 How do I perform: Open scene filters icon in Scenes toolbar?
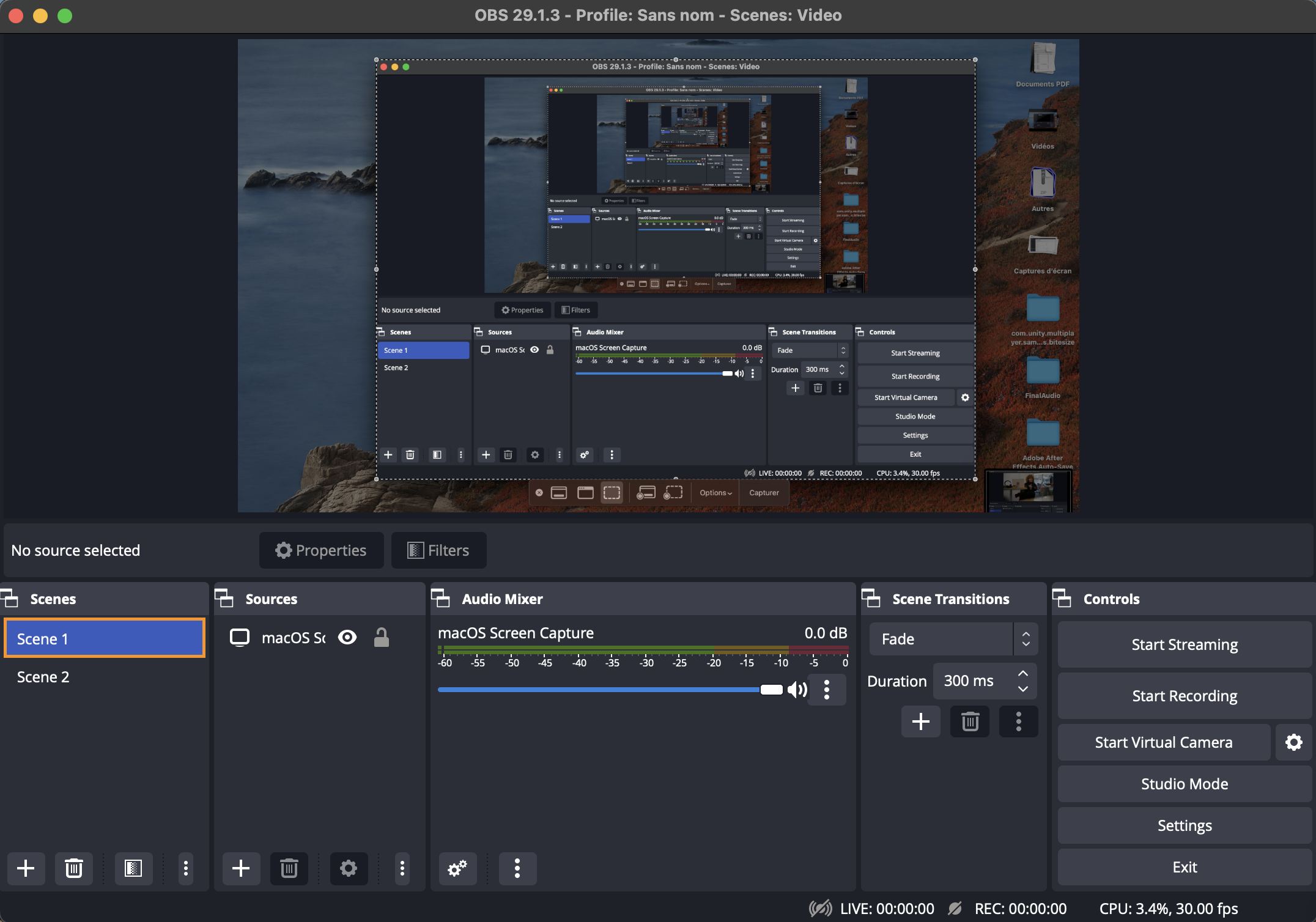coord(133,868)
